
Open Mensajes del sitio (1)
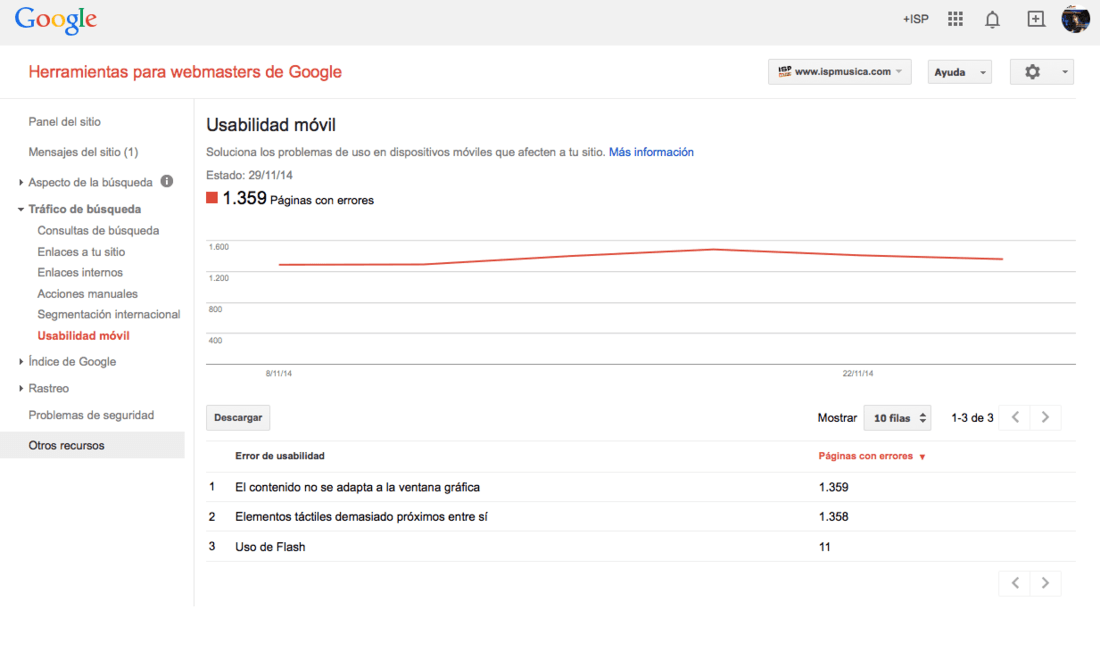(x=83, y=152)
